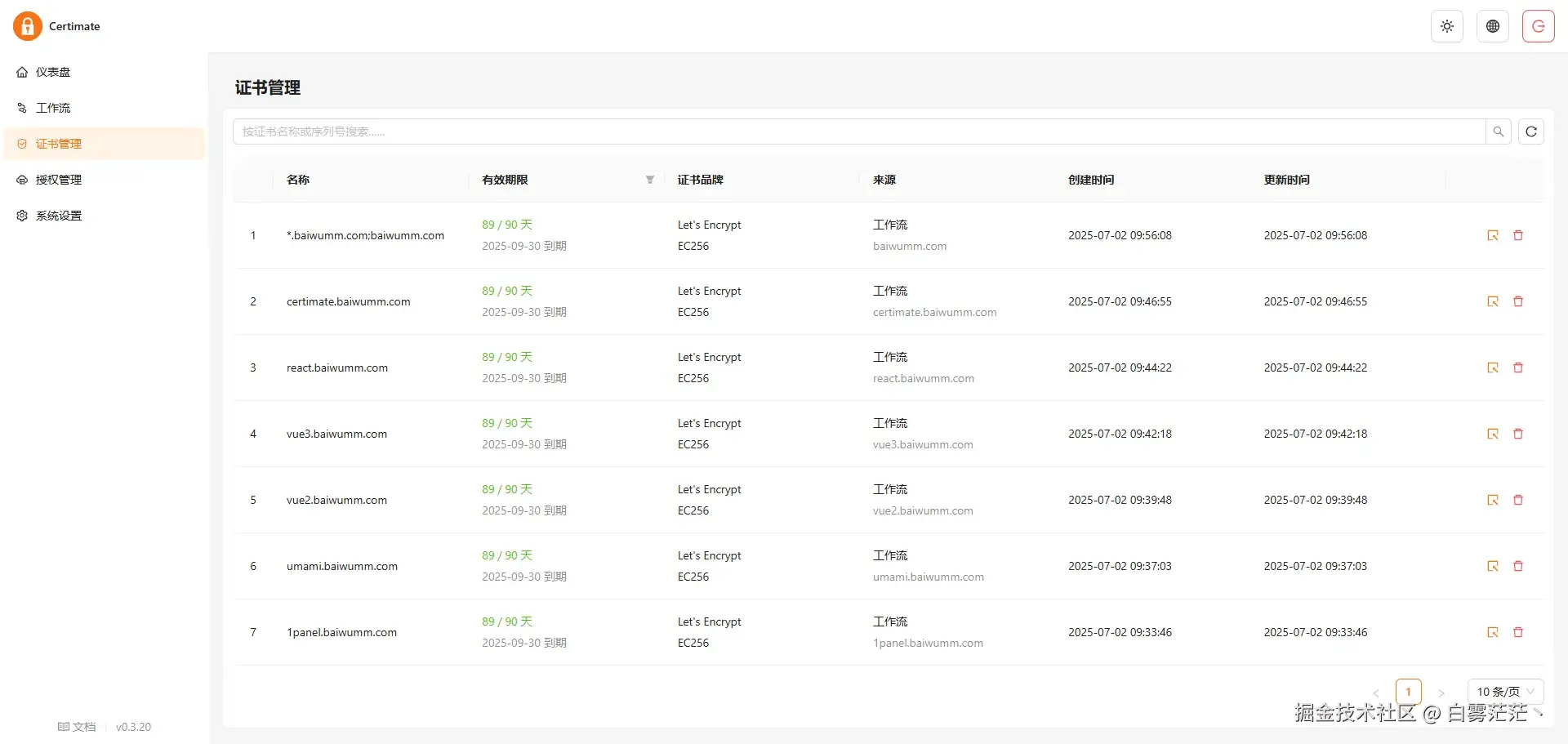The height and width of the screenshot is (744, 1568).
Task: Click the 证书品牌 column header
Action: 701,180
